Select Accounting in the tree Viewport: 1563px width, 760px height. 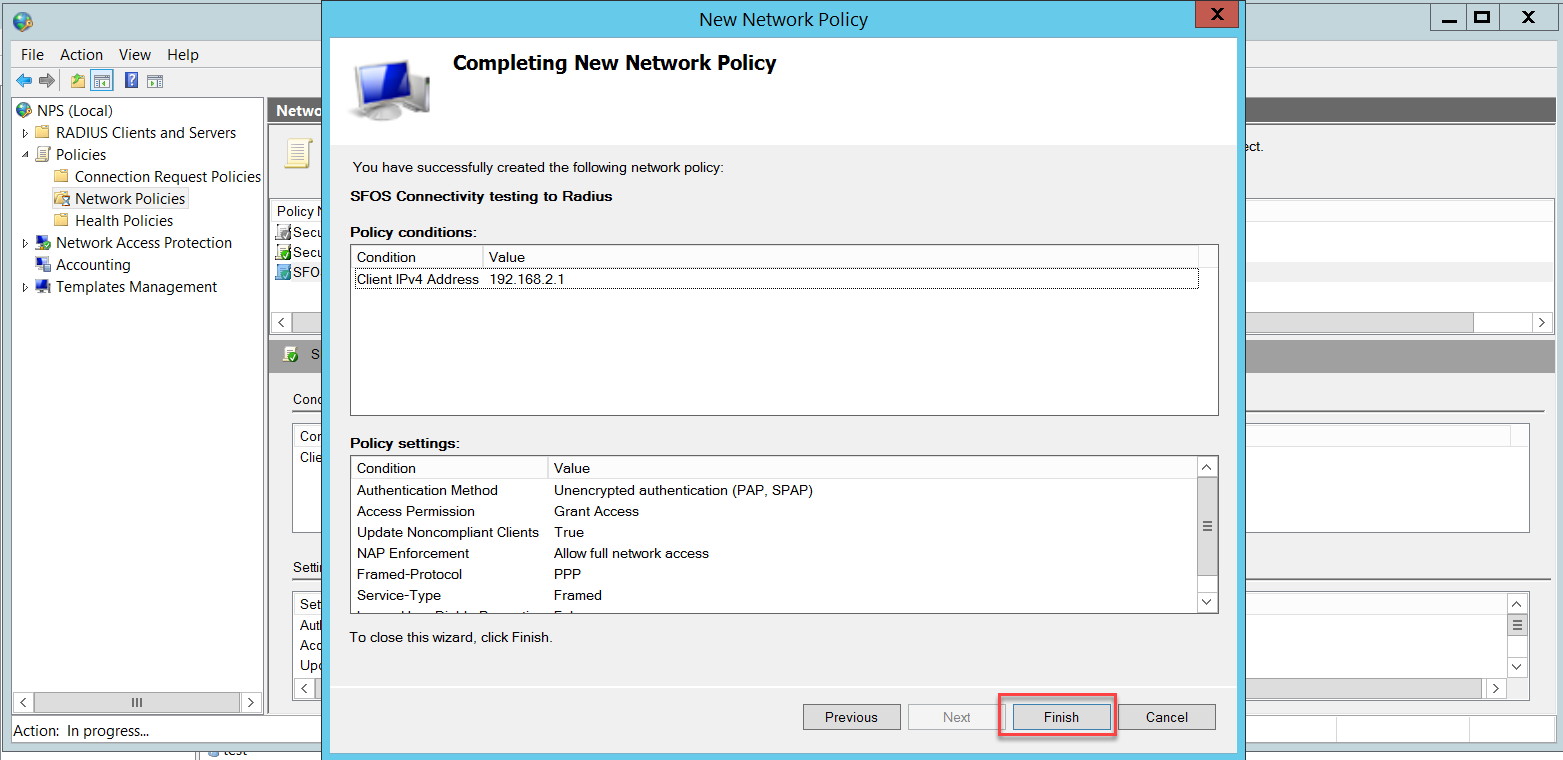coord(93,264)
